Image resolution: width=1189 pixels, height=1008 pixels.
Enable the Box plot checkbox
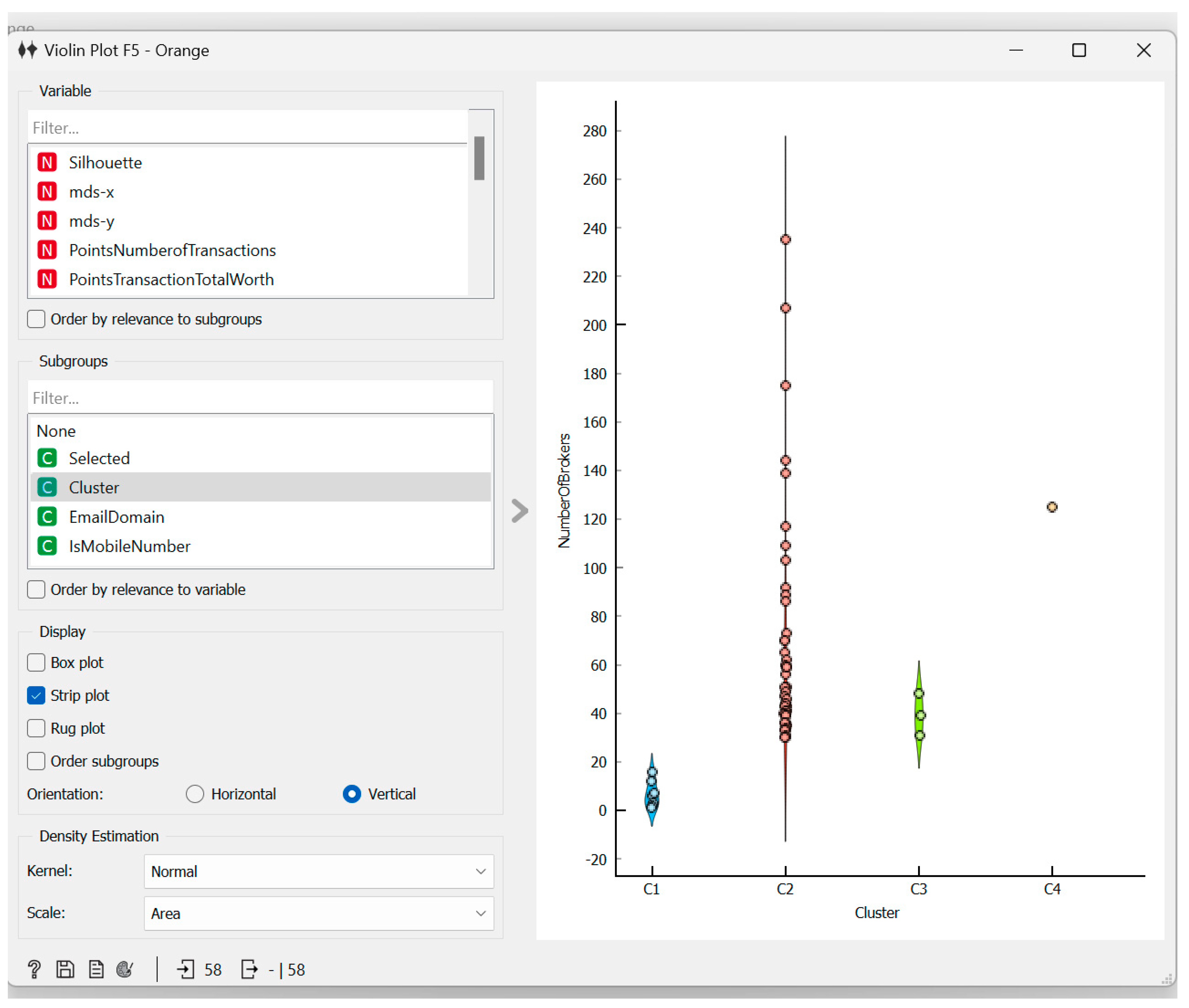[x=36, y=663]
